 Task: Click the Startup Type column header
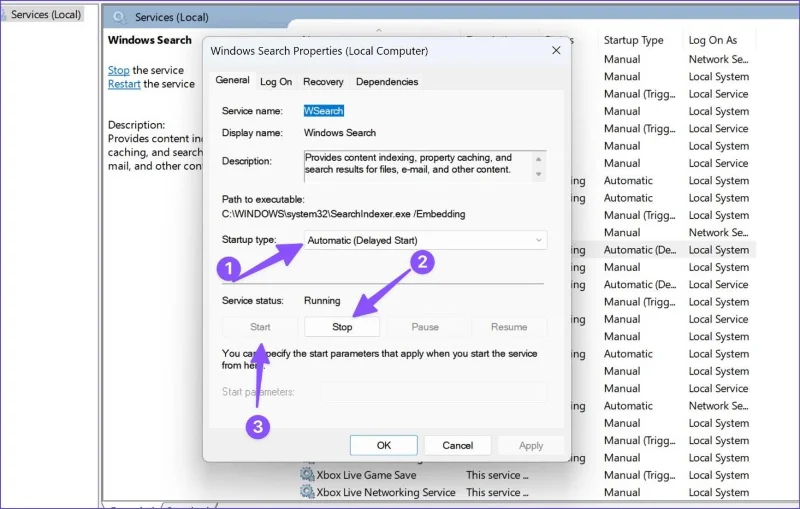pos(633,40)
